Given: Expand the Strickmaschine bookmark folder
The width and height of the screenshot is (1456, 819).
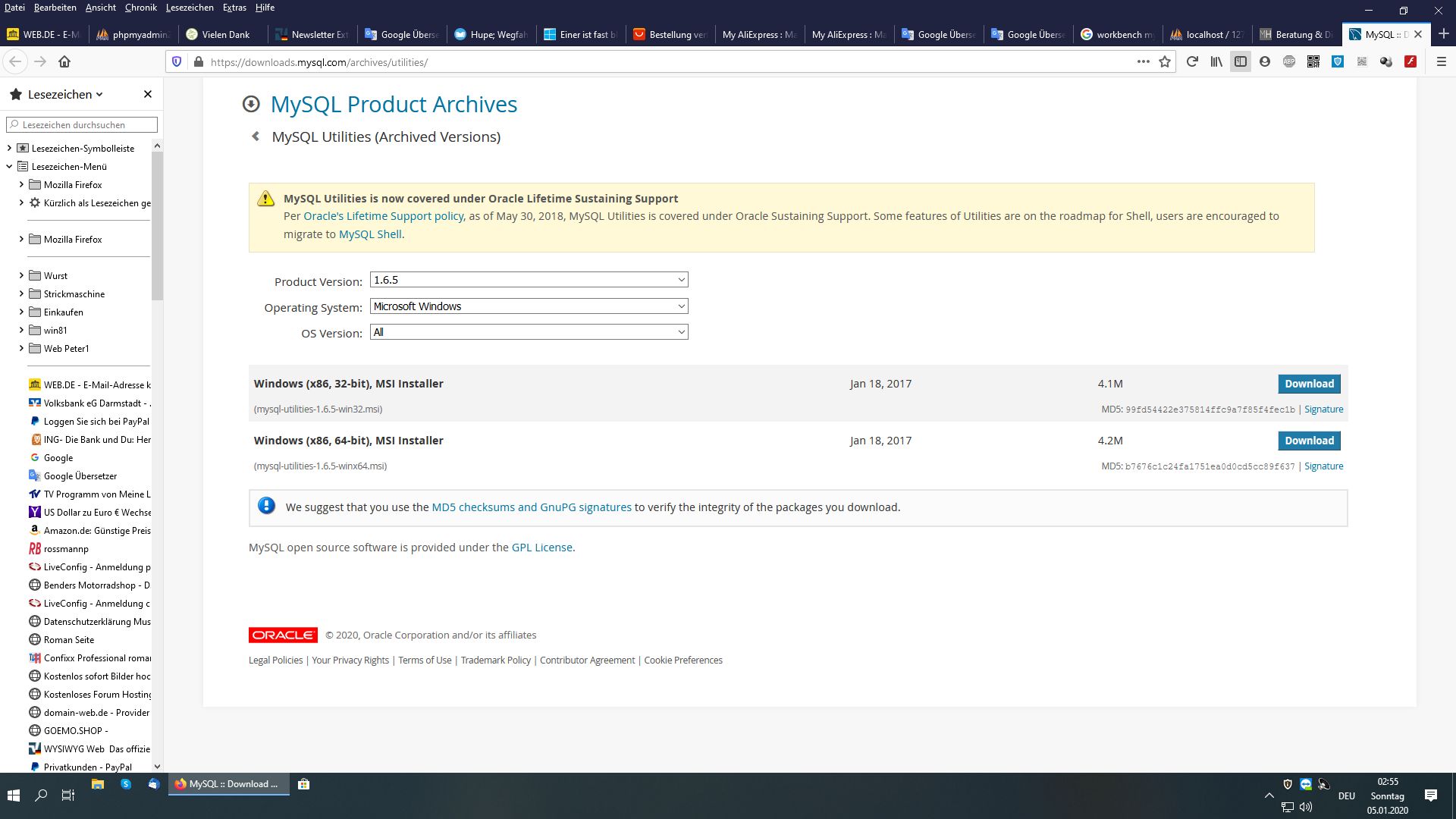Looking at the screenshot, I should [x=21, y=294].
